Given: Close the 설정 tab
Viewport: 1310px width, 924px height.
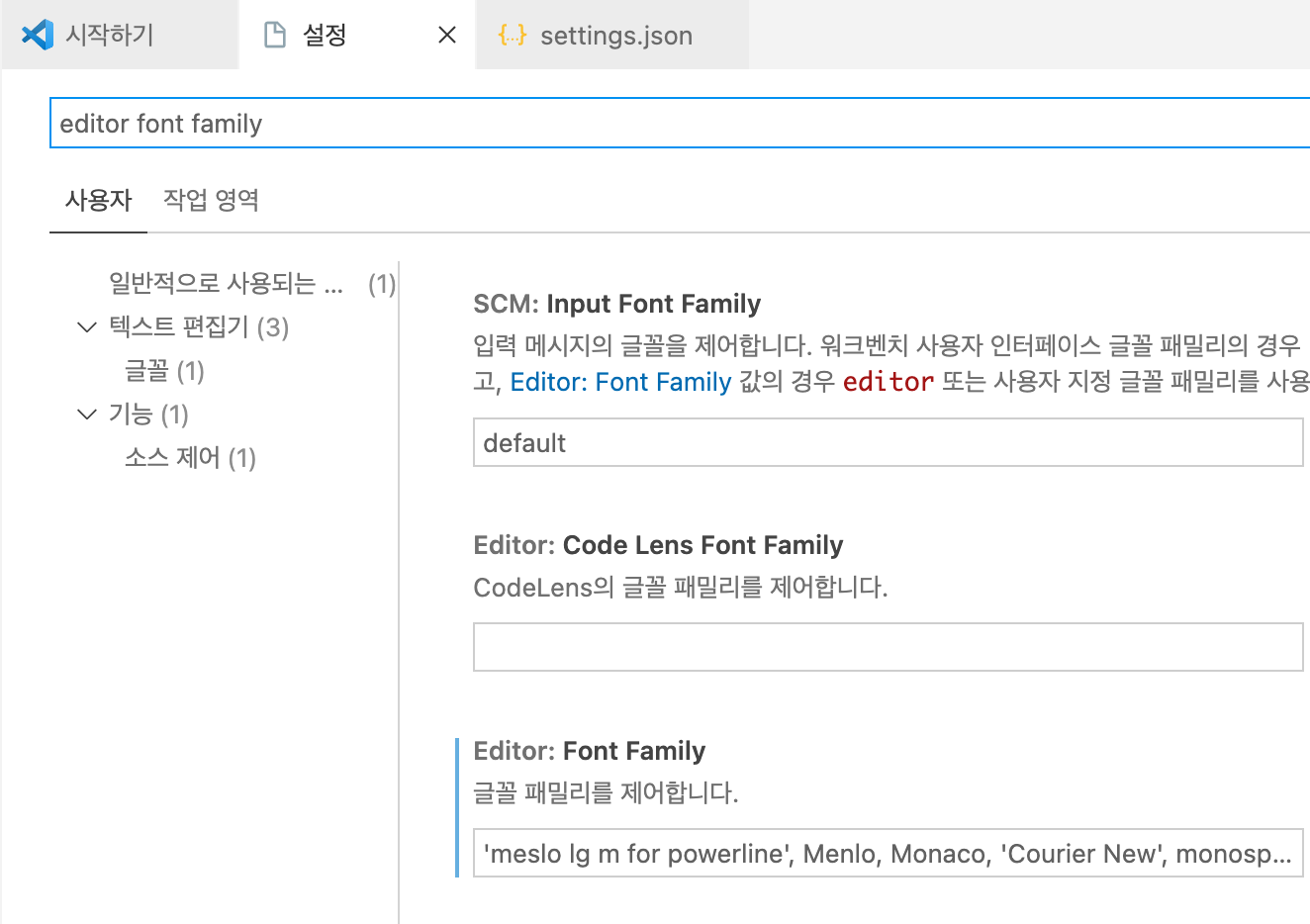Looking at the screenshot, I should 447,35.
